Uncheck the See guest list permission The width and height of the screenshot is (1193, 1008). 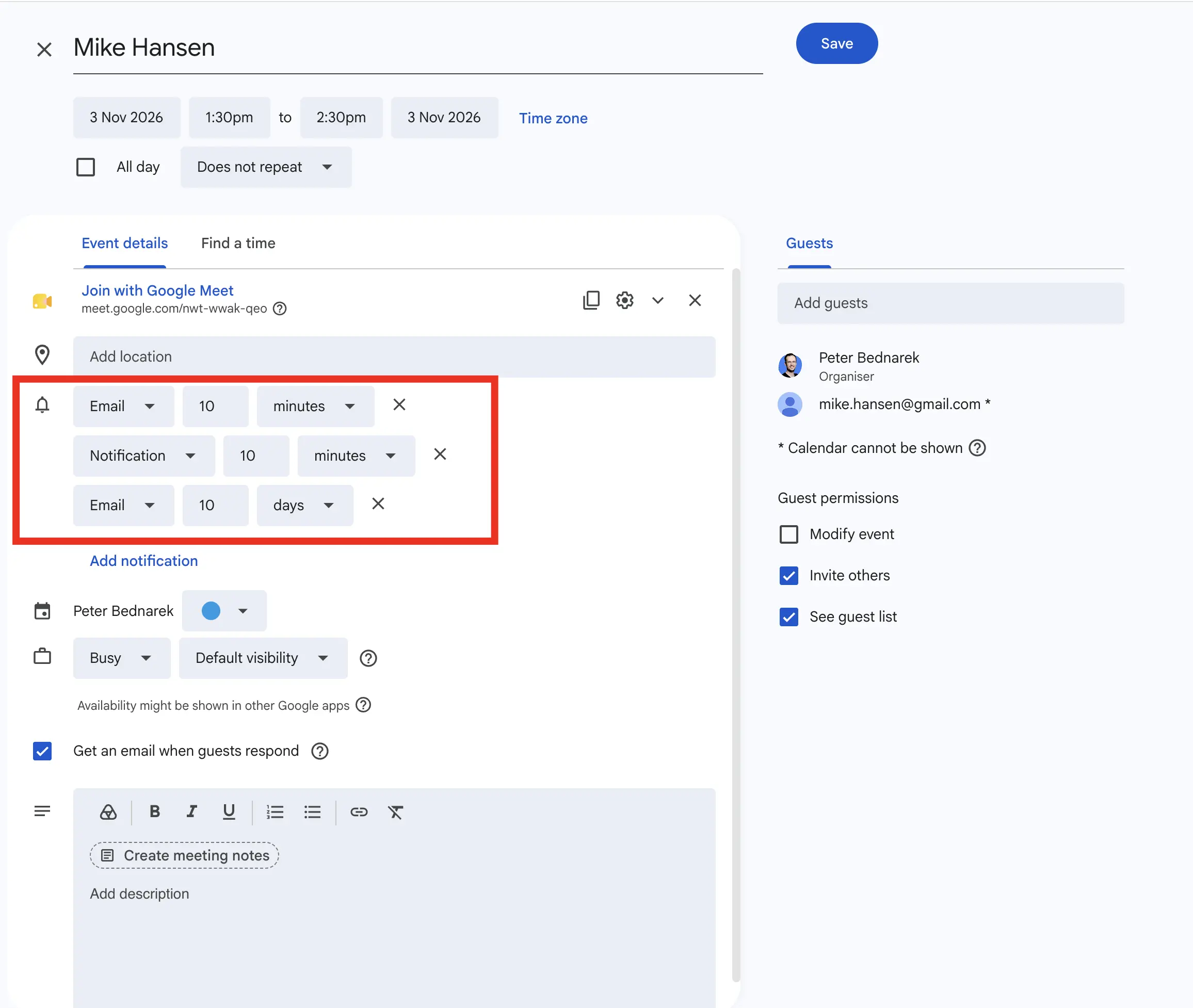click(x=789, y=616)
